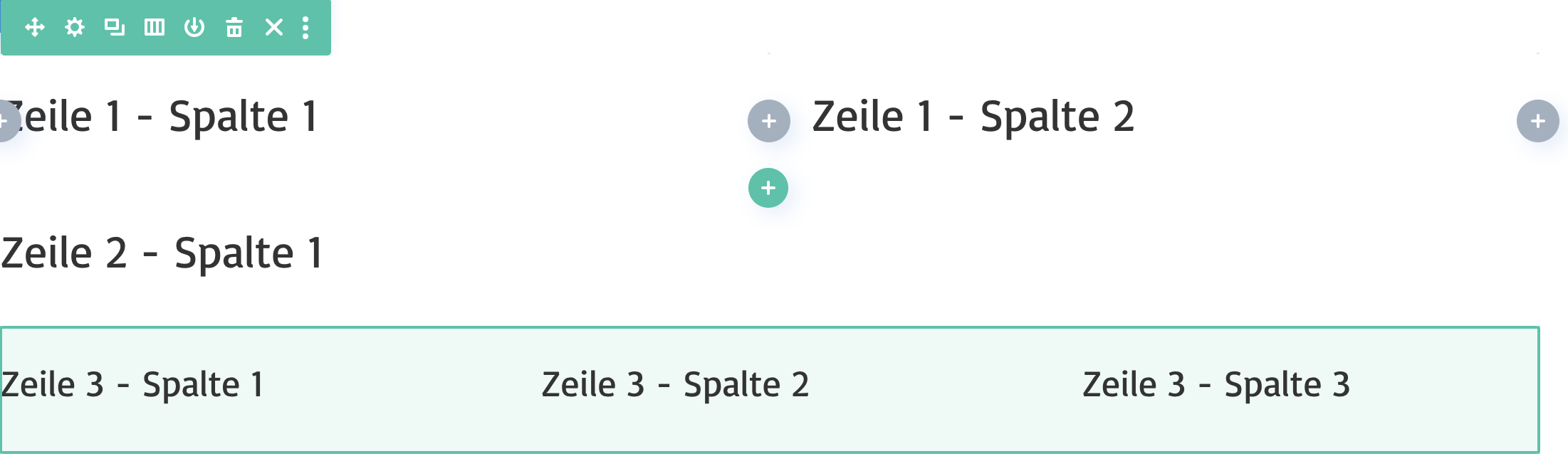Add new row with green plus button
1568x471 pixels.
tap(768, 188)
